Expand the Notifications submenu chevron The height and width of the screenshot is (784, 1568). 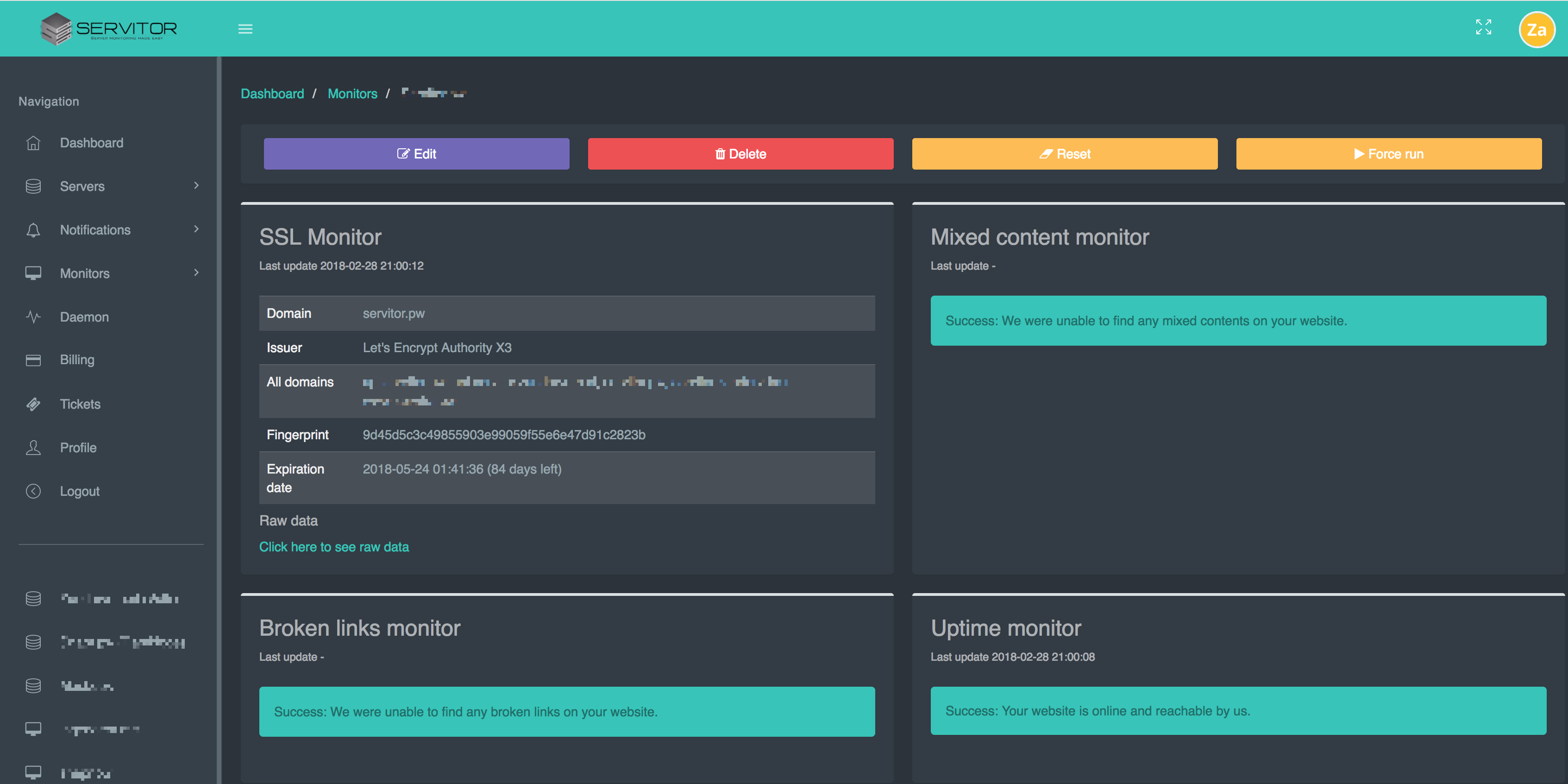click(x=196, y=229)
